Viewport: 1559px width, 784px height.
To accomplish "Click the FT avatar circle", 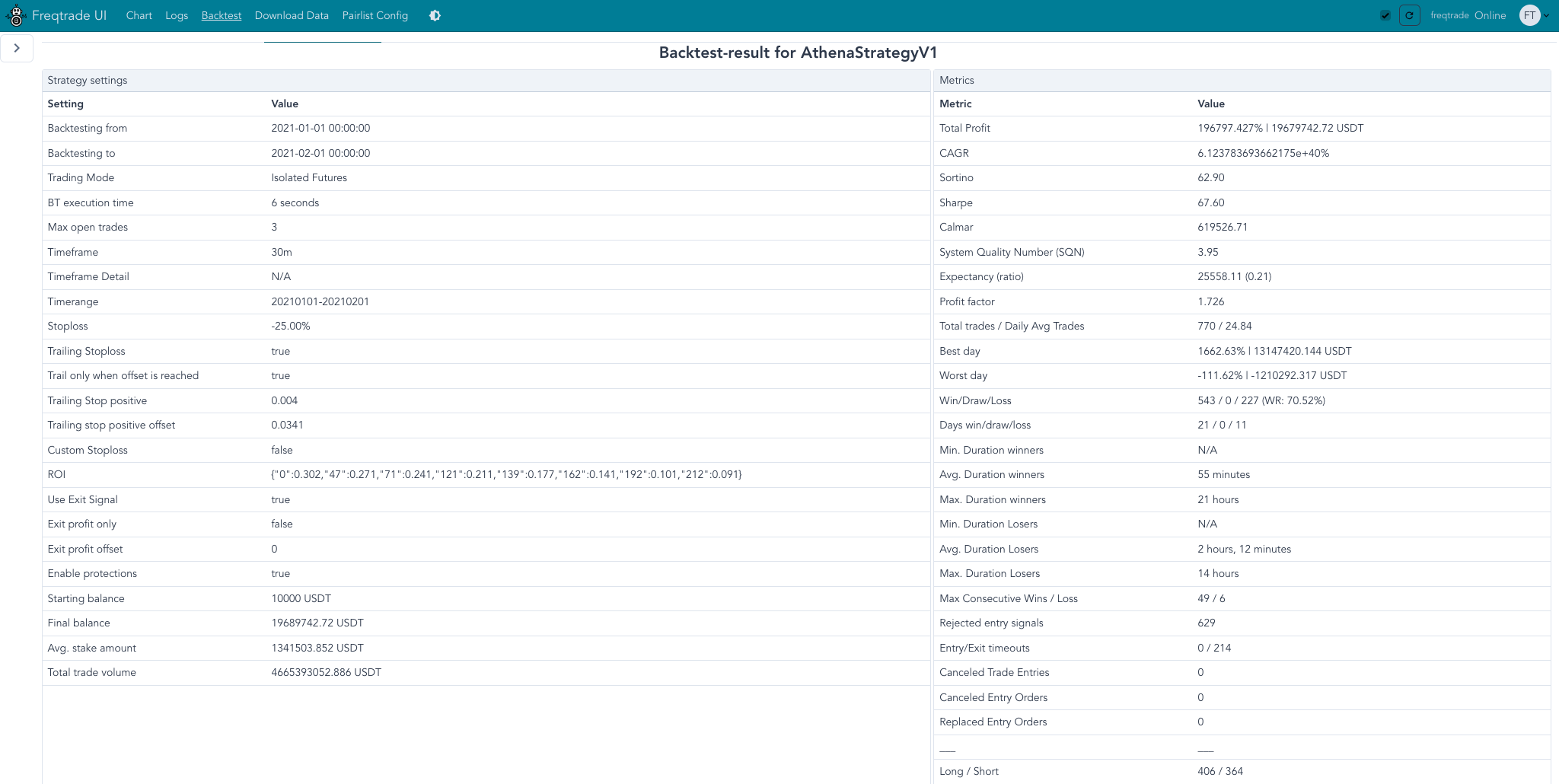I will [x=1529, y=16].
